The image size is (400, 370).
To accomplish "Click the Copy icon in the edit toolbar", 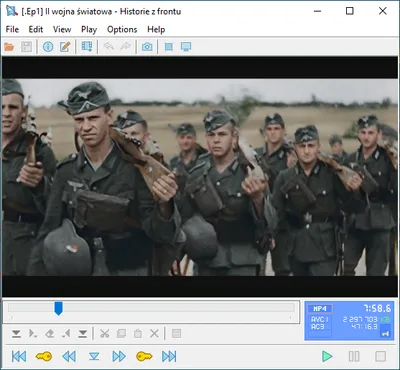I will pos(121,333).
